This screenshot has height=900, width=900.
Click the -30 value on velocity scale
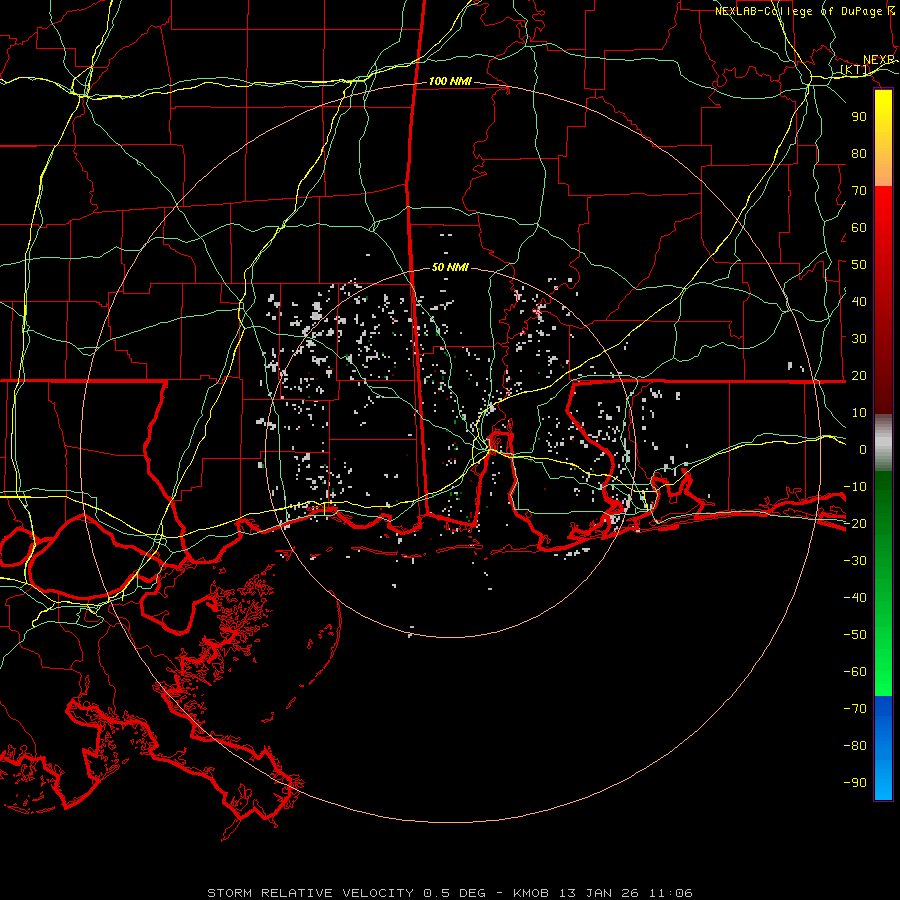[x=855, y=561]
